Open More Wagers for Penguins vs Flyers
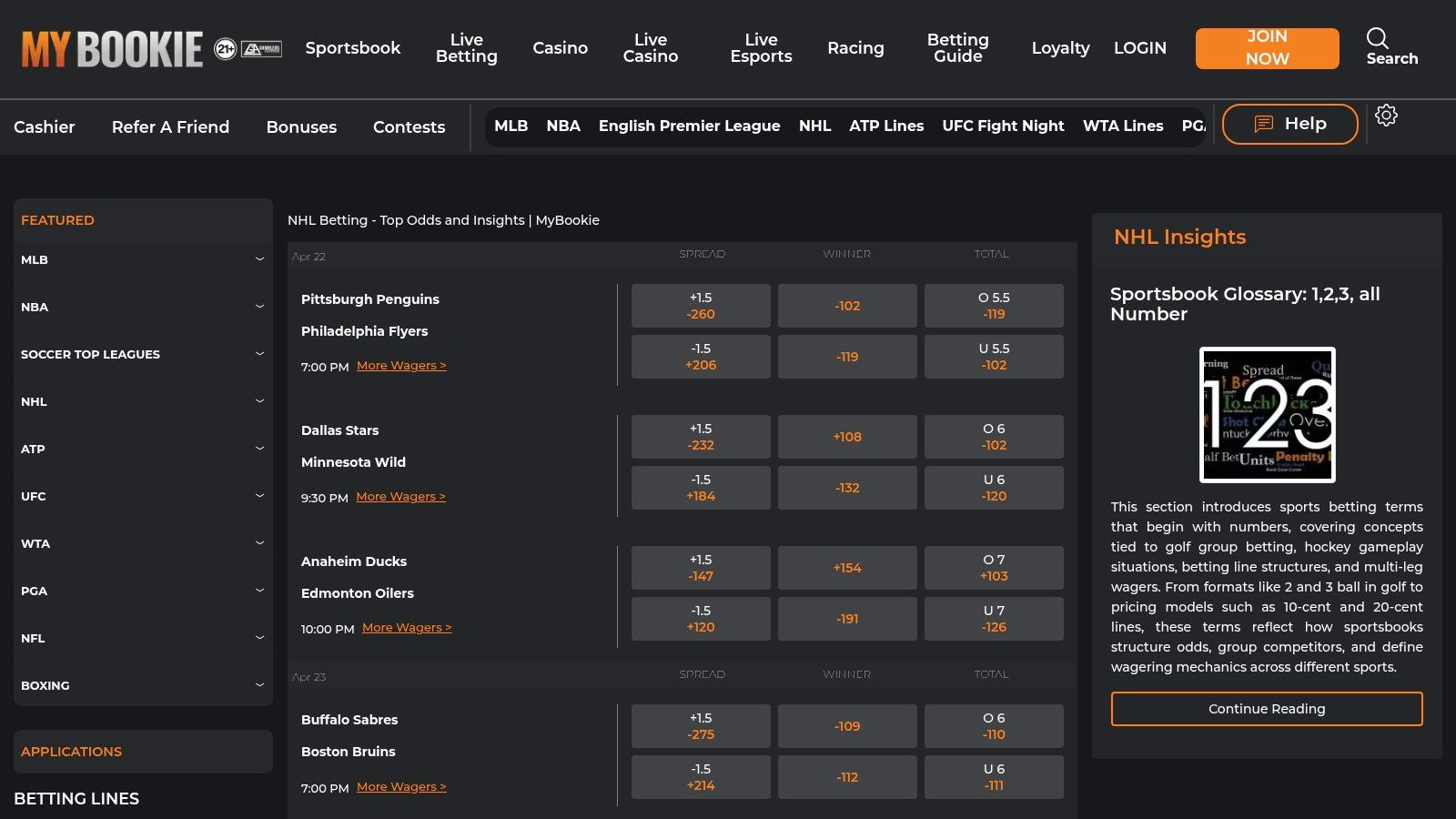Viewport: 1456px width, 819px height. pyautogui.click(x=401, y=365)
